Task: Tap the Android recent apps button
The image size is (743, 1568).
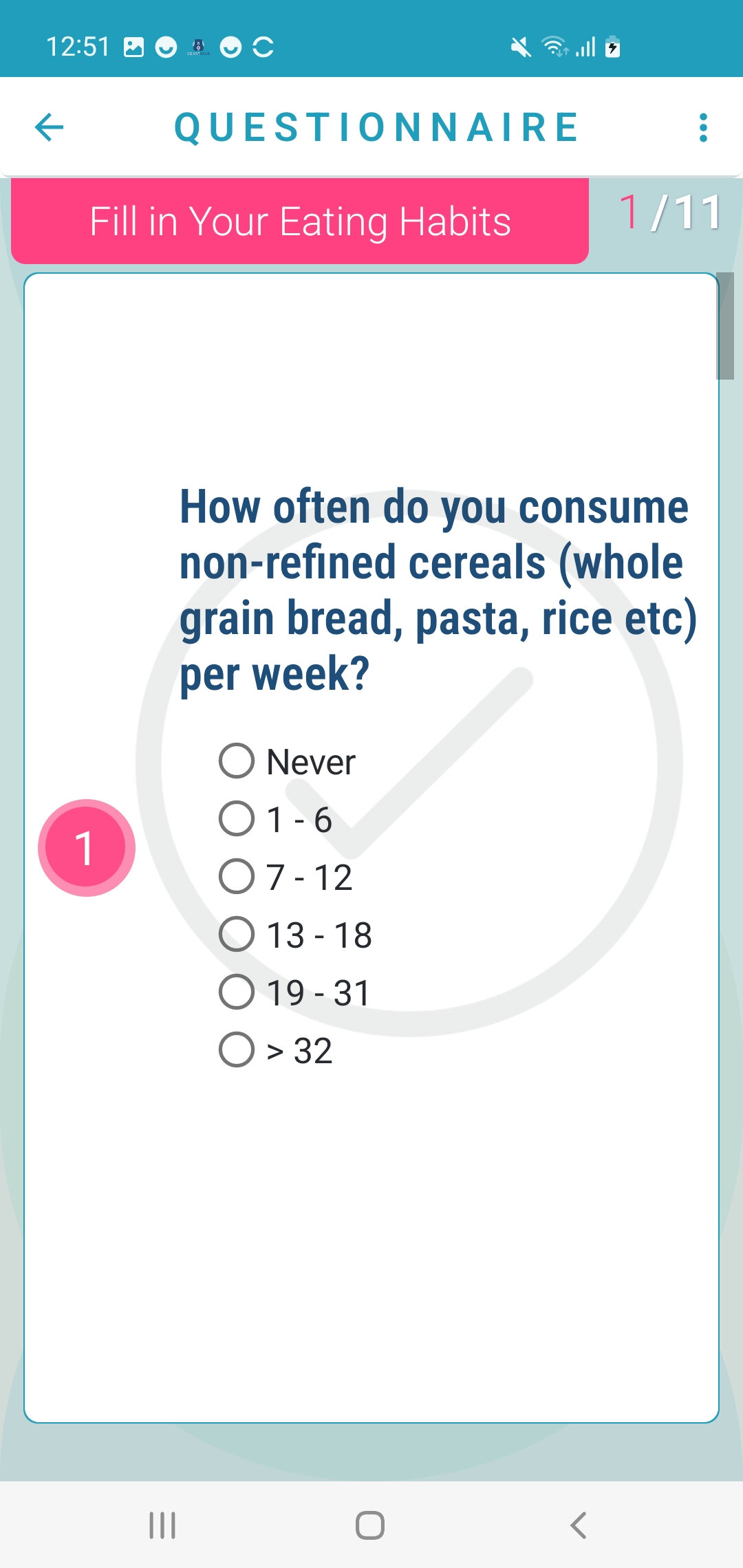Action: tap(162, 1525)
